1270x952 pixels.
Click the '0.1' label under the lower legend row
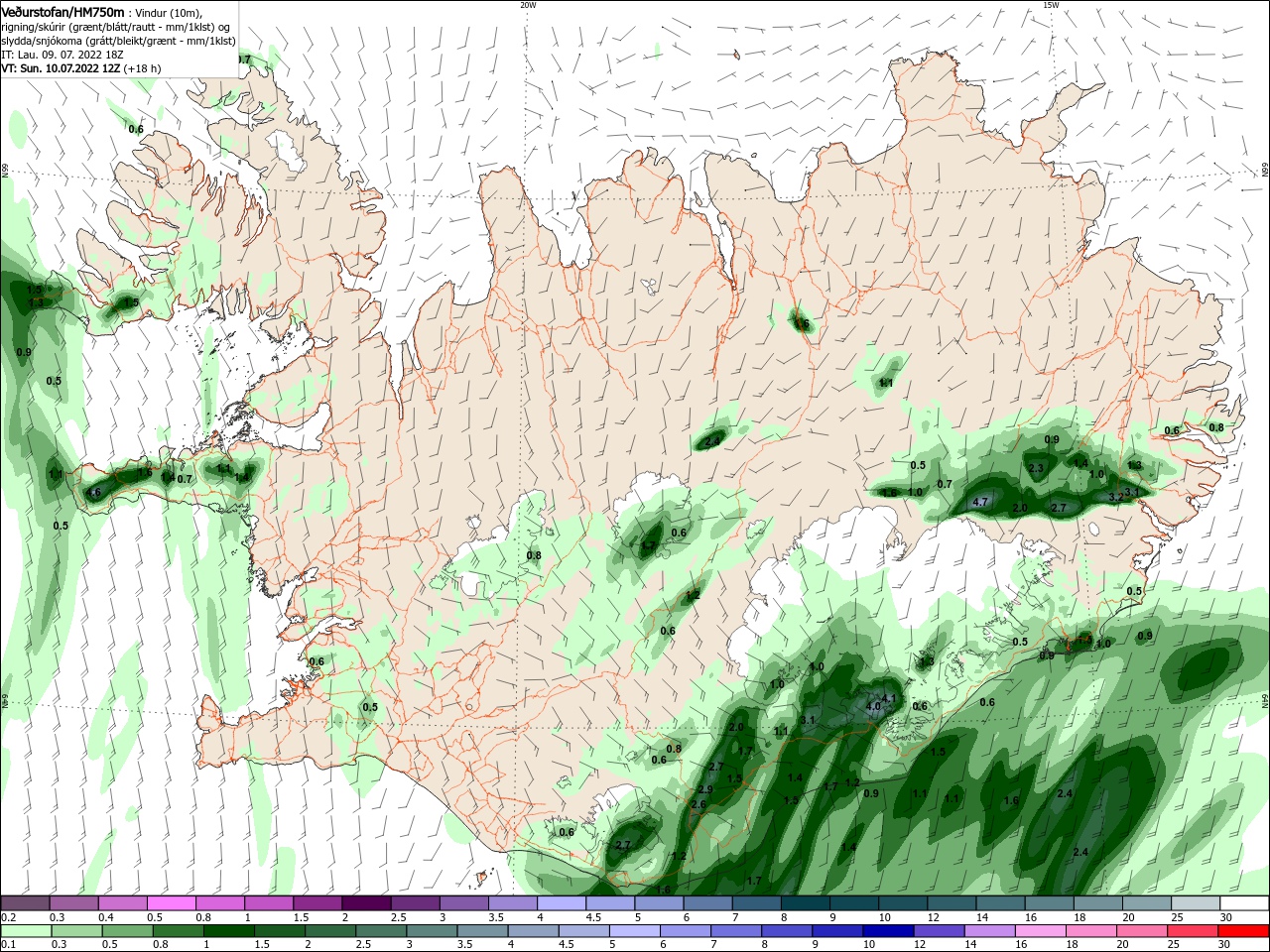click(x=9, y=945)
